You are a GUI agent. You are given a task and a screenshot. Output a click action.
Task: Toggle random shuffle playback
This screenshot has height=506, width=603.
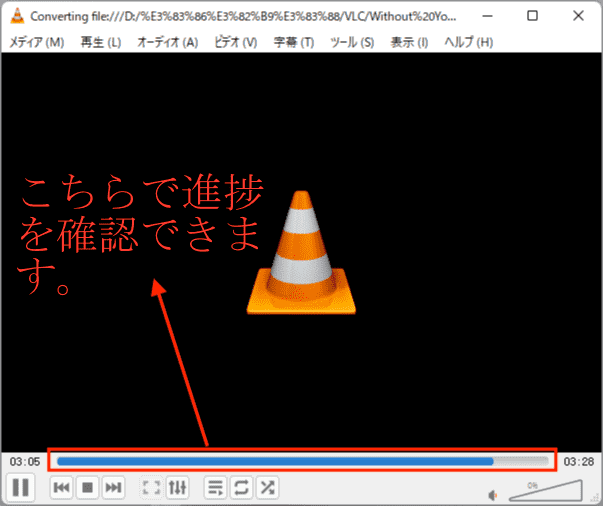point(267,488)
